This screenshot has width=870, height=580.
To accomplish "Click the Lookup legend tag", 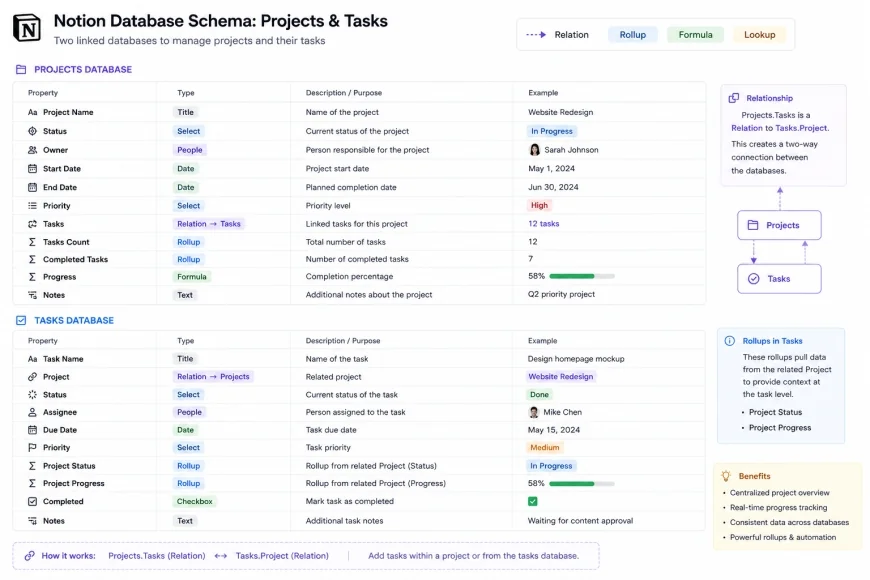I will click(x=760, y=34).
